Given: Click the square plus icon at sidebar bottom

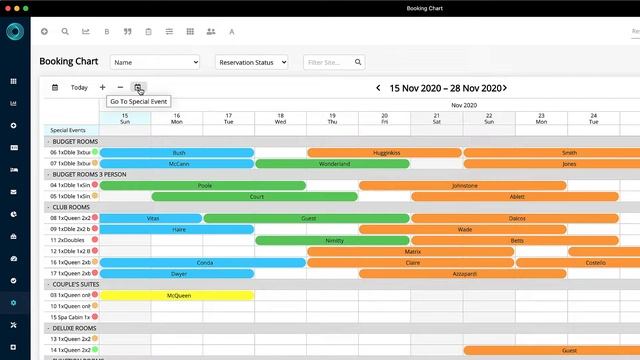Looking at the screenshot, I should 13,347.
